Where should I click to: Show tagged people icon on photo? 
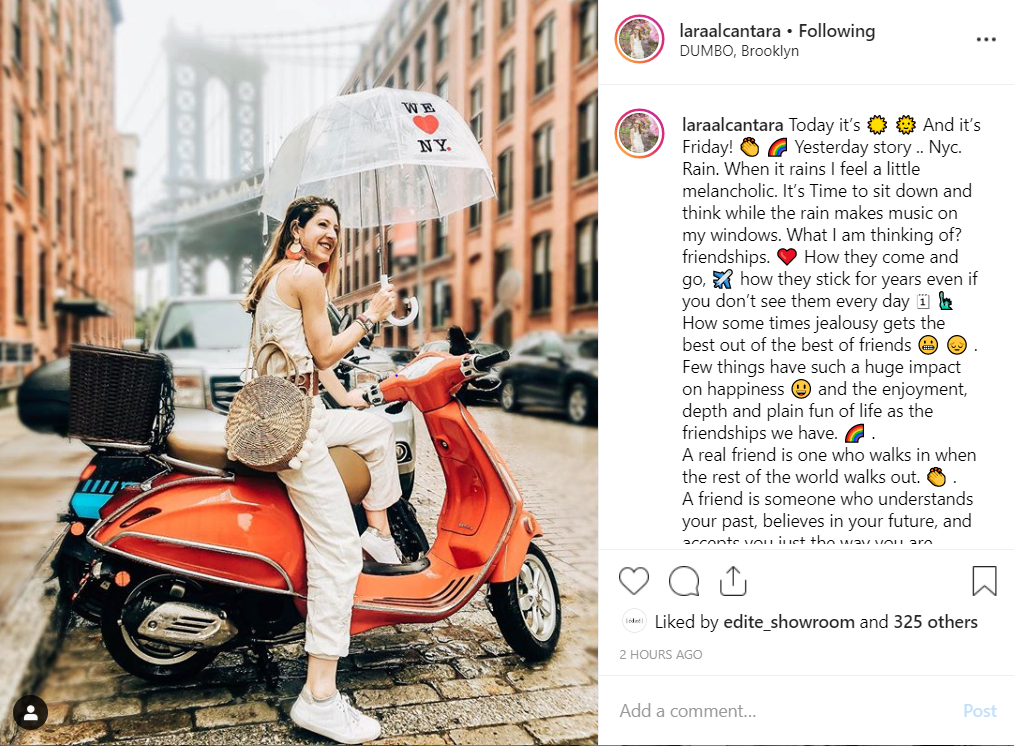pyautogui.click(x=30, y=712)
